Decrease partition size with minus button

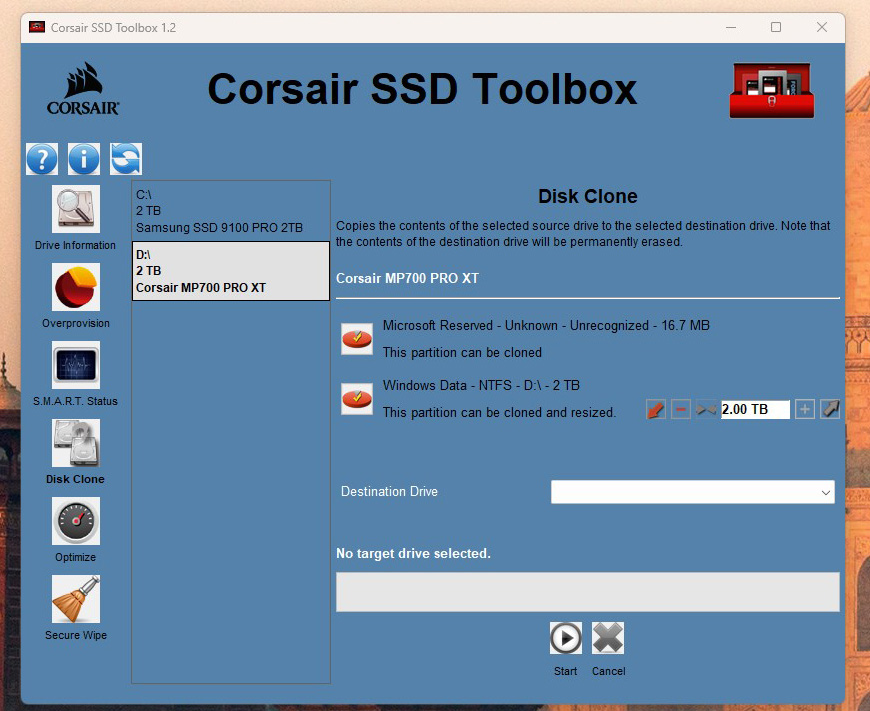pyautogui.click(x=681, y=409)
